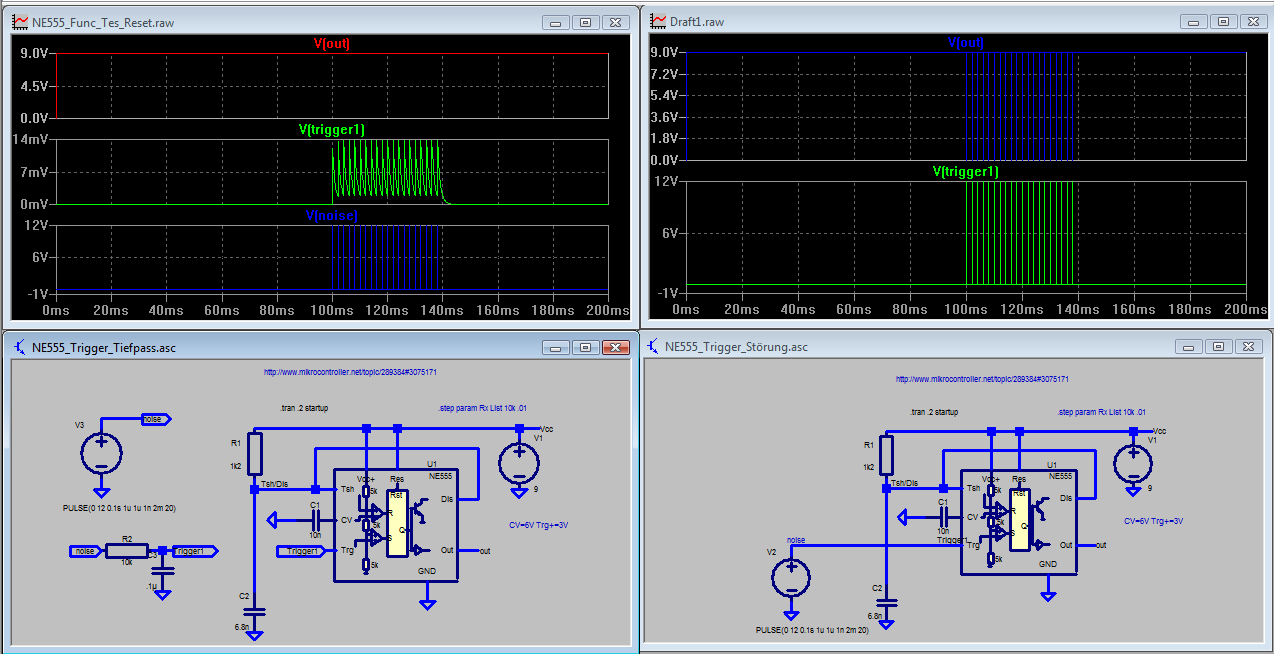Minimize the NE555_Trigger_Tiefpass.asc window
Viewport: 1274px width, 654px height.
coord(557,347)
